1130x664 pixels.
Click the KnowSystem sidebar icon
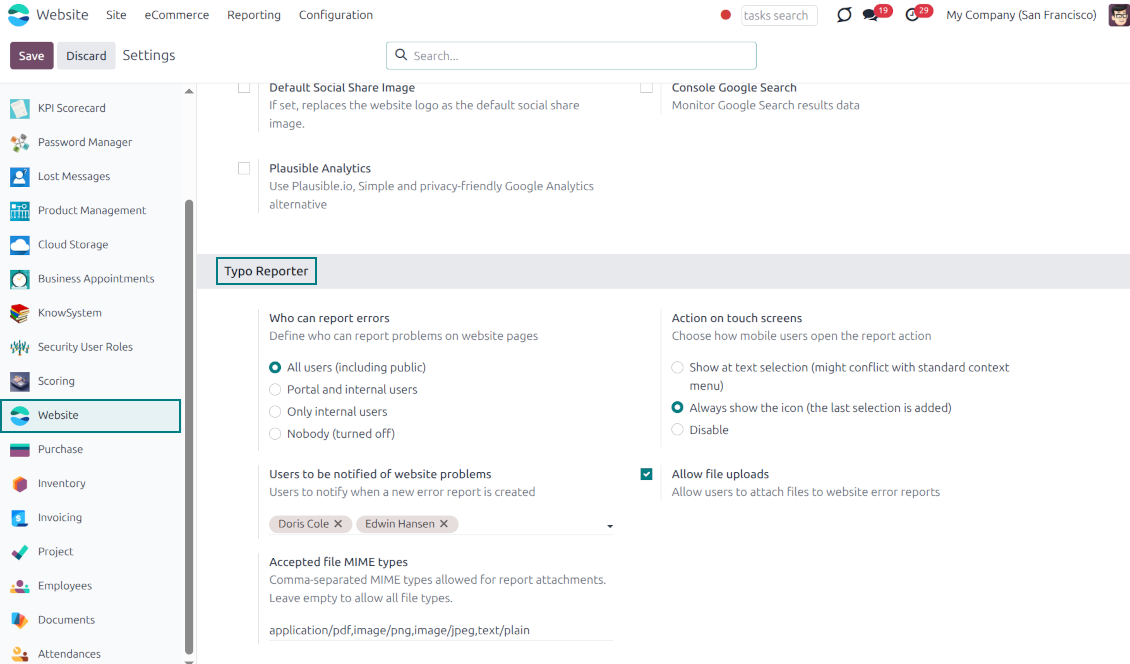click(x=18, y=312)
